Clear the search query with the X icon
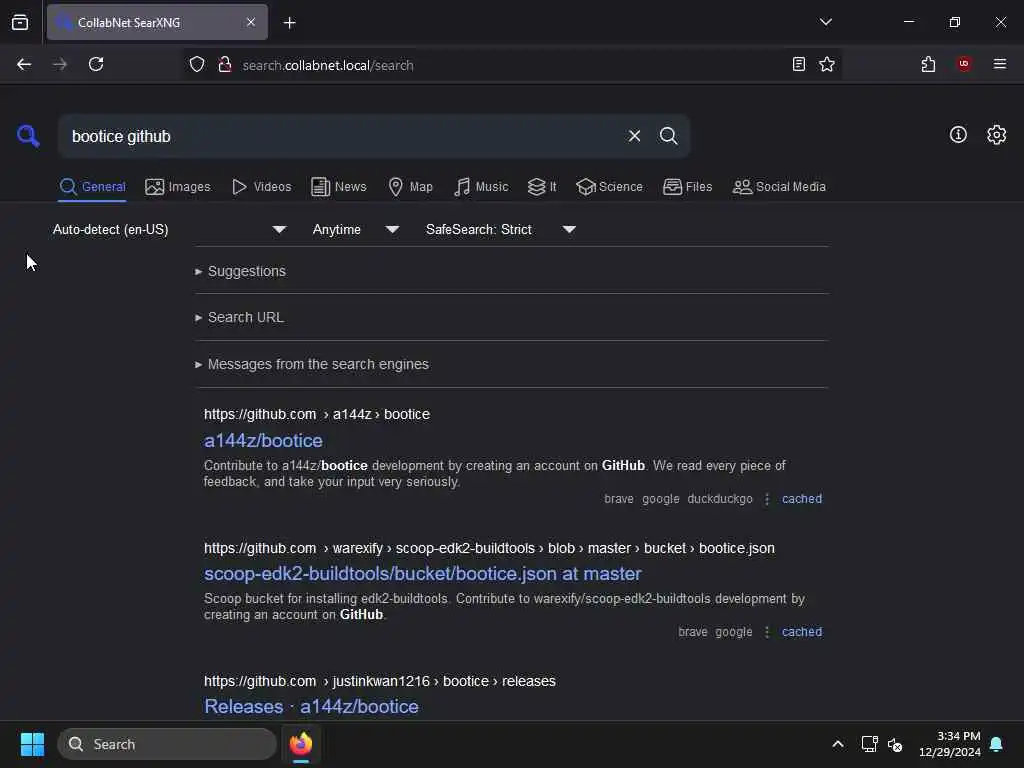The width and height of the screenshot is (1024, 768). pyautogui.click(x=634, y=136)
